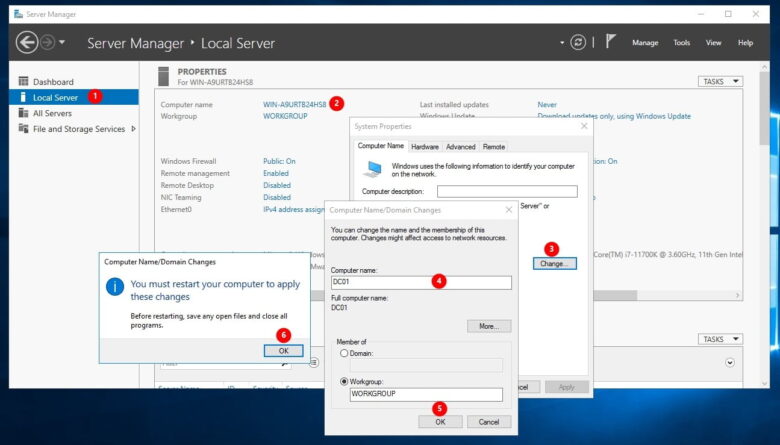Click computer name WIN-A9URTB24HS8 link
This screenshot has width=780, height=445.
point(294,104)
